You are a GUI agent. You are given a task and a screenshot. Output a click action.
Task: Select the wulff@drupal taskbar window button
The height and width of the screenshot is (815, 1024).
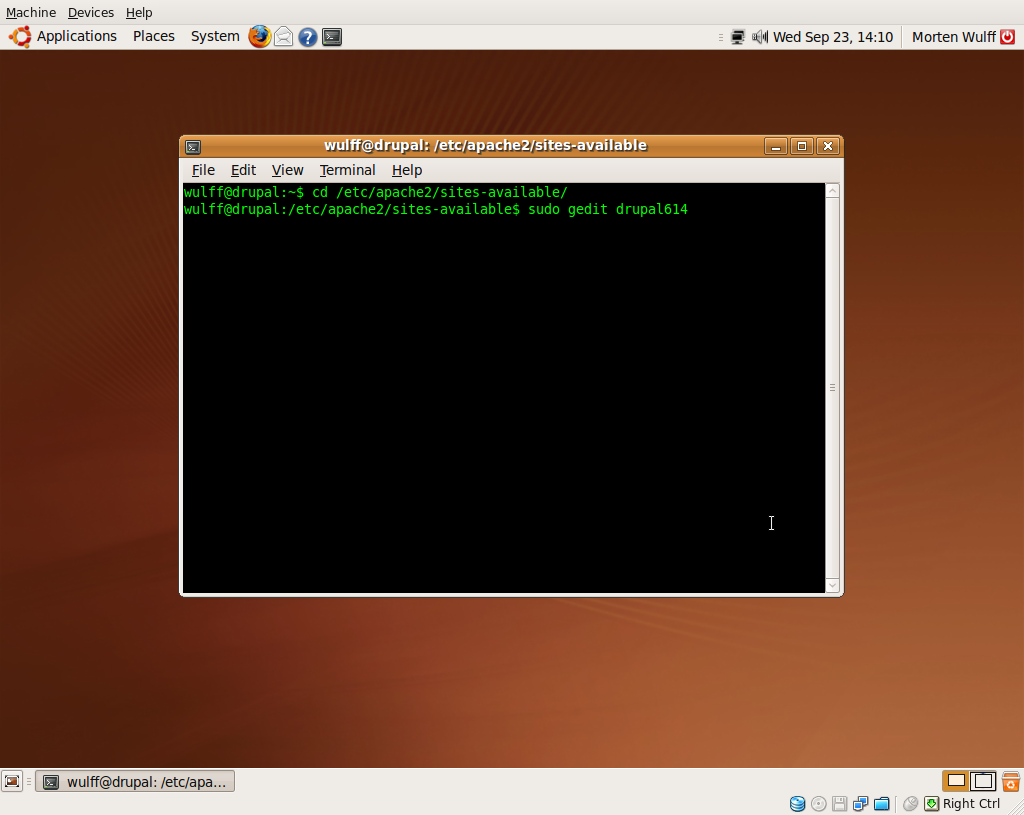[135, 782]
